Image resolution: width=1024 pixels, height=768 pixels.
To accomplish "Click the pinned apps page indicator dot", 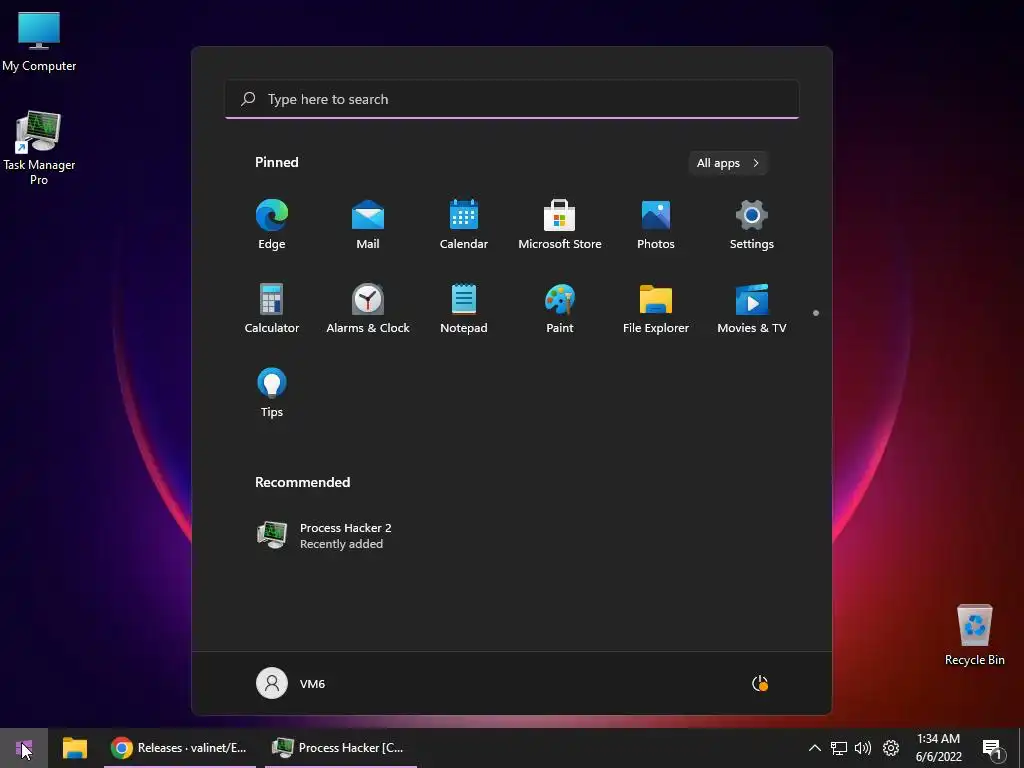I will click(x=816, y=313).
